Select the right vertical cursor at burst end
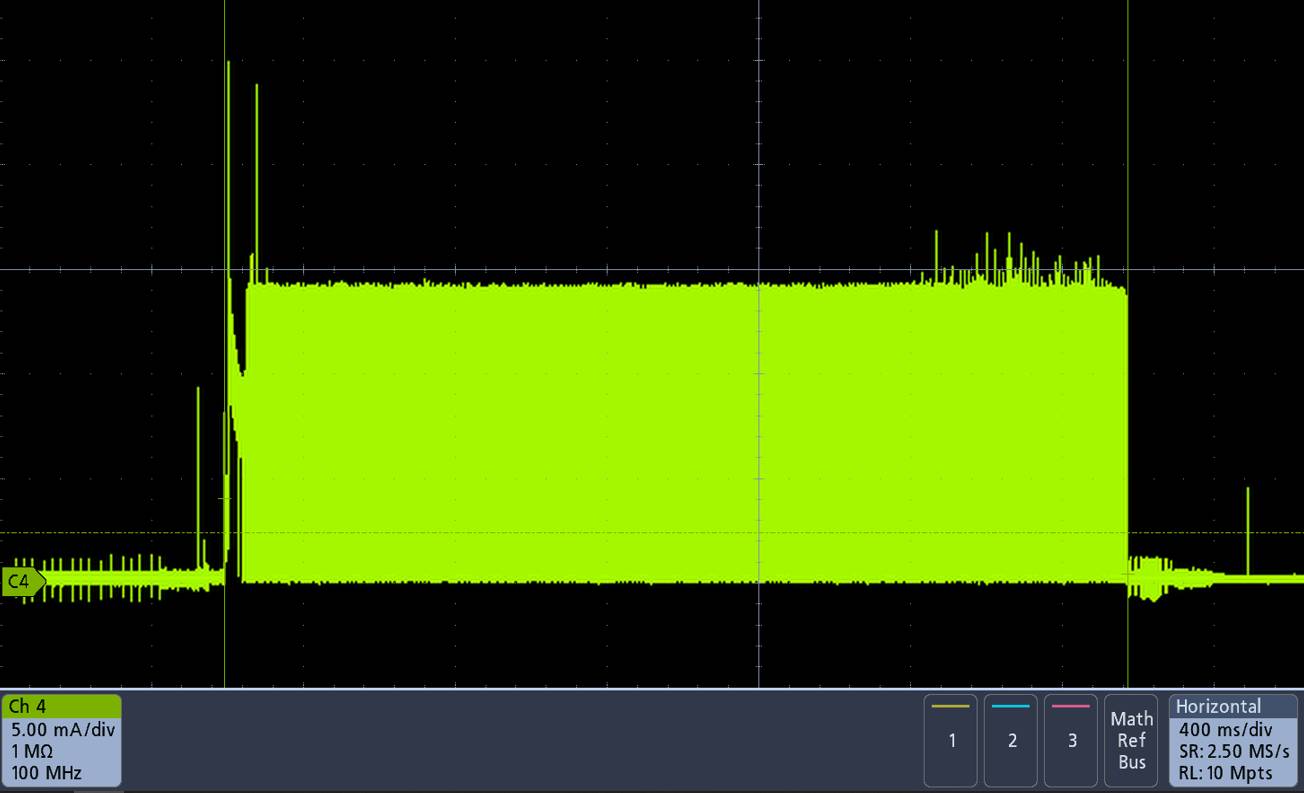Screen dimensions: 1304x793 click(x=1128, y=150)
